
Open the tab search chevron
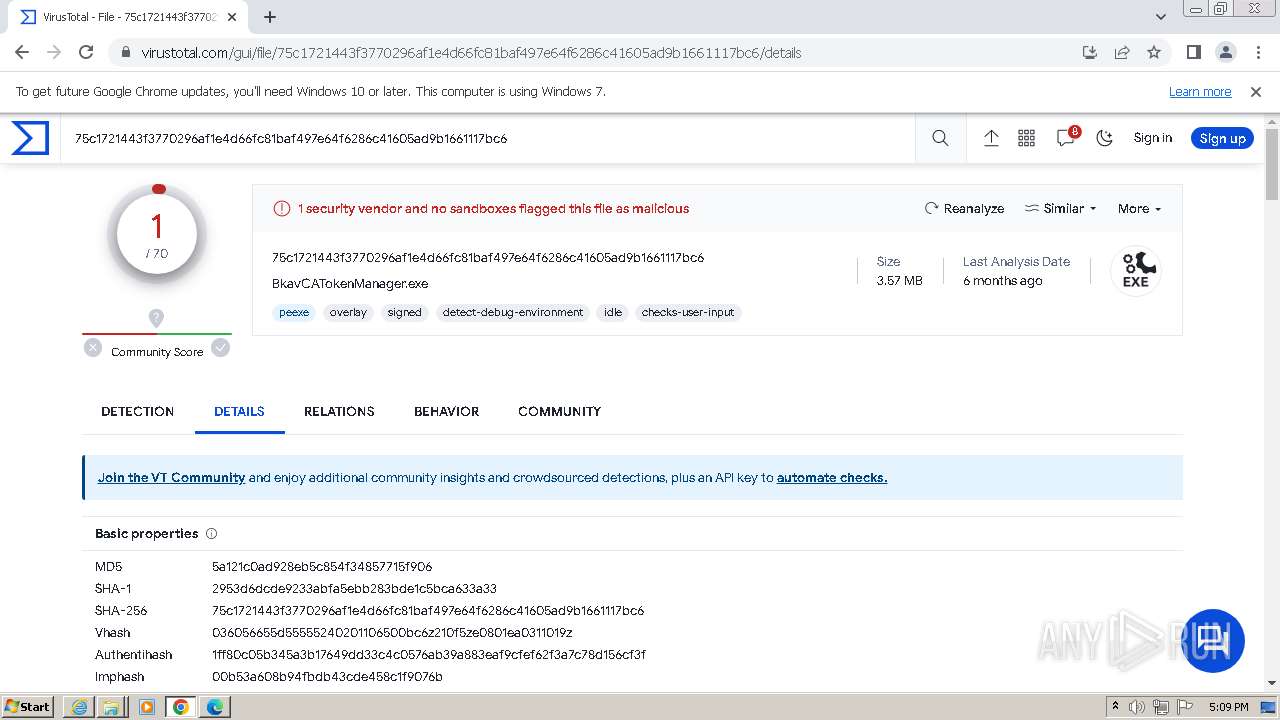coord(1161,17)
